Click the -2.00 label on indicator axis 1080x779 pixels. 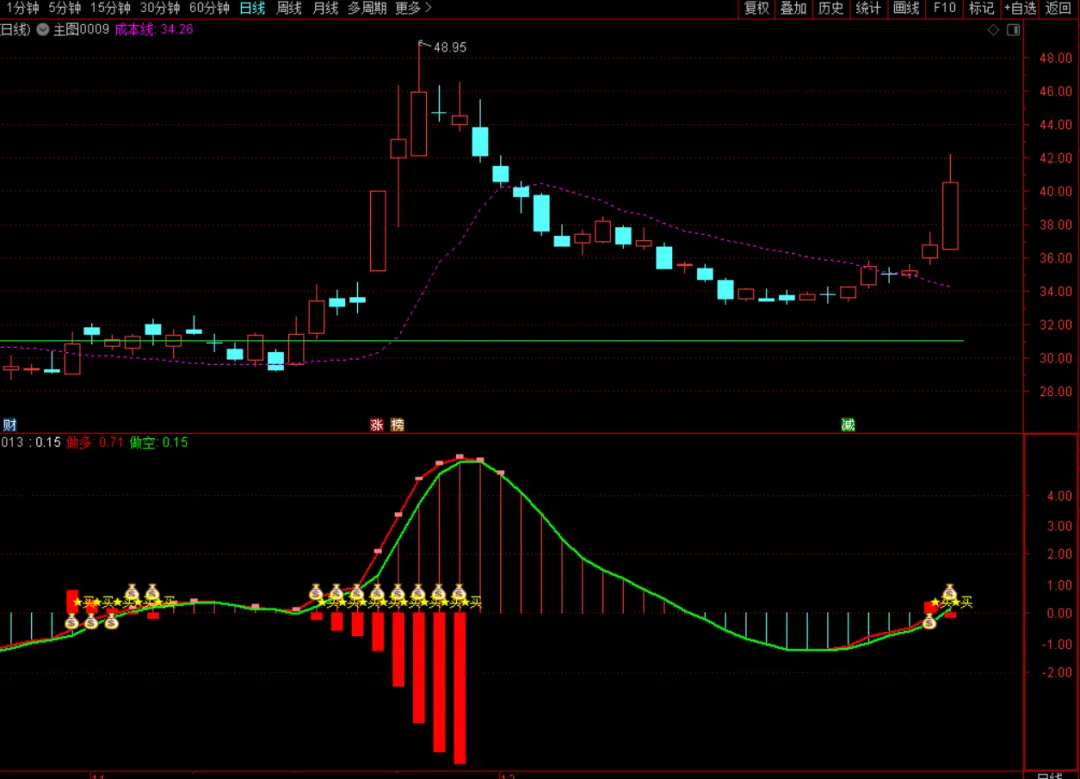coord(1057,672)
